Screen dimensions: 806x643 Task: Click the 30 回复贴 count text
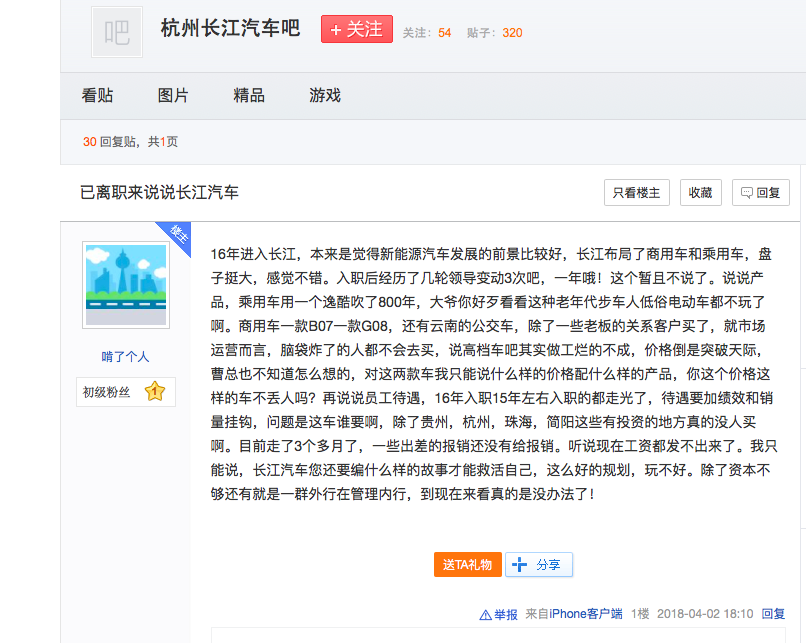point(109,142)
